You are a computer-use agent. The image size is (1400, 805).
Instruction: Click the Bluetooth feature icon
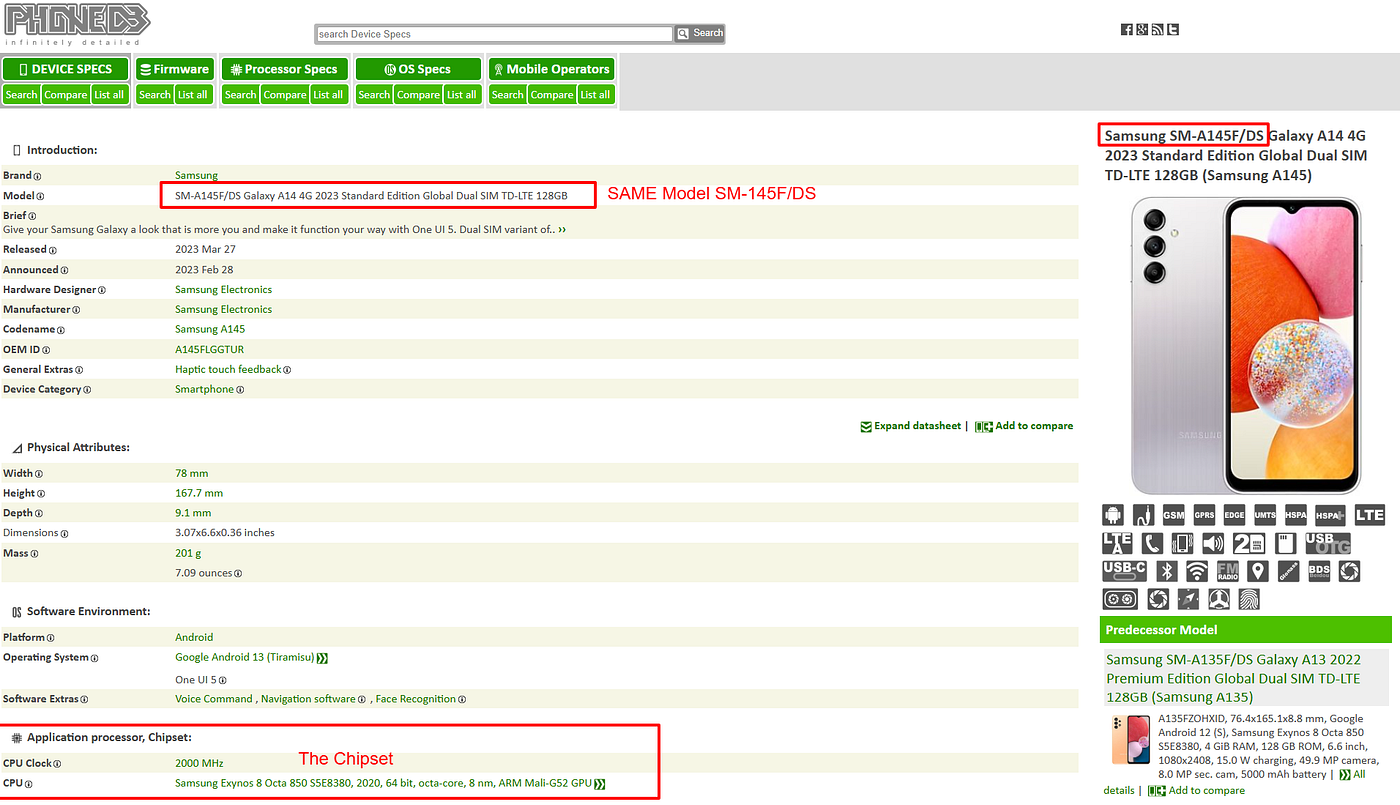click(x=1166, y=571)
